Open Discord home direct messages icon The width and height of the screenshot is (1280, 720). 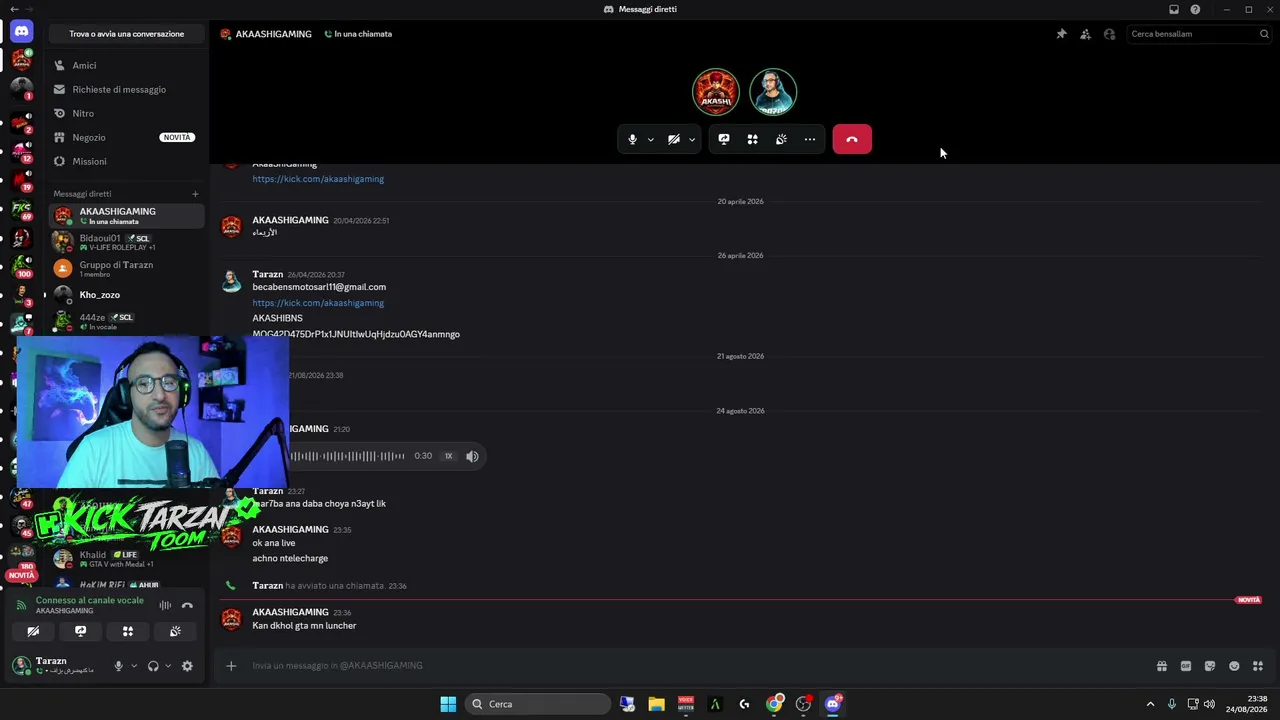point(21,32)
